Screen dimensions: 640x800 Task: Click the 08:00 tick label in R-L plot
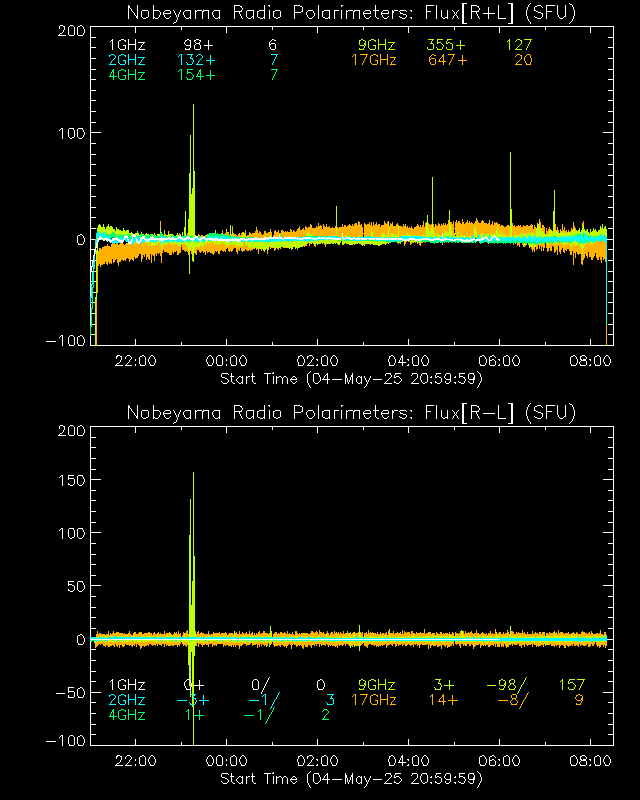(590, 761)
